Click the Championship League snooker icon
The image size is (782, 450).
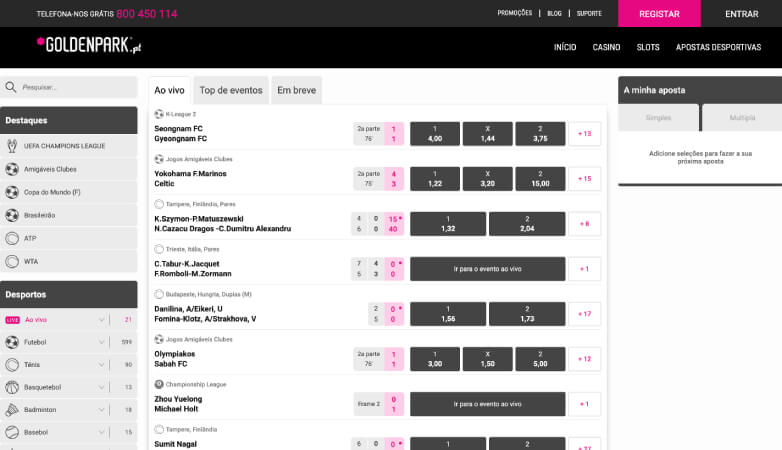click(x=159, y=384)
